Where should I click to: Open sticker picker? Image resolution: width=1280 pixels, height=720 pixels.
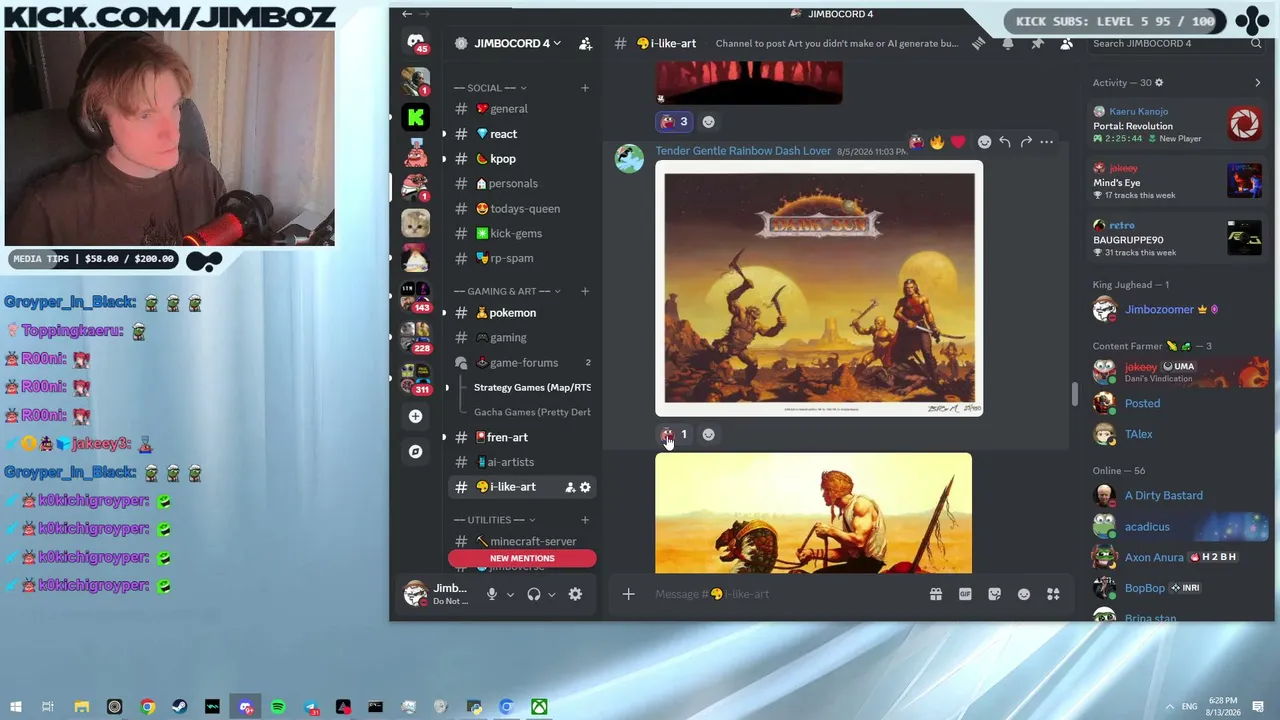click(994, 594)
